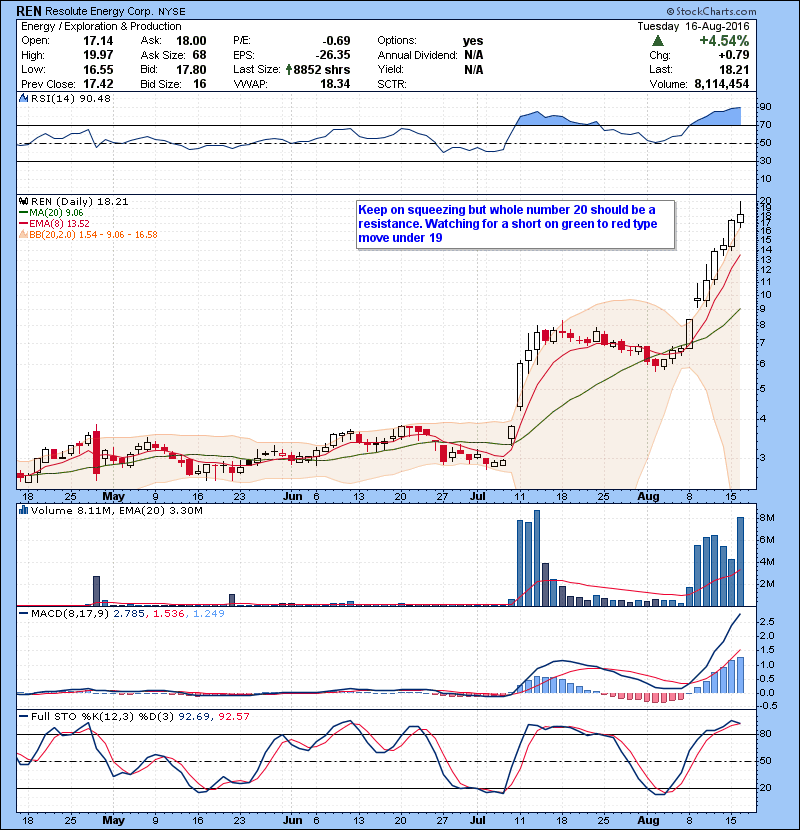This screenshot has width=800, height=830.
Task: Click the blue annotation about resistance at 20
Action: coord(516,224)
